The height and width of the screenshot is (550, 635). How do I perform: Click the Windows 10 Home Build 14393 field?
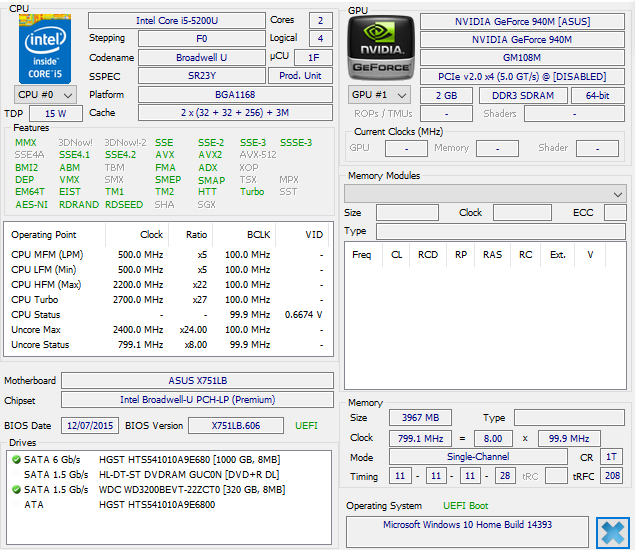click(467, 532)
